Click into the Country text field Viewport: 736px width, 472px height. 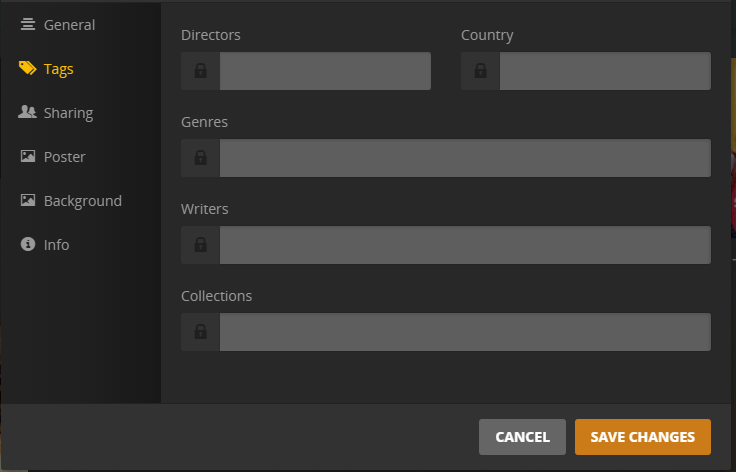click(605, 71)
